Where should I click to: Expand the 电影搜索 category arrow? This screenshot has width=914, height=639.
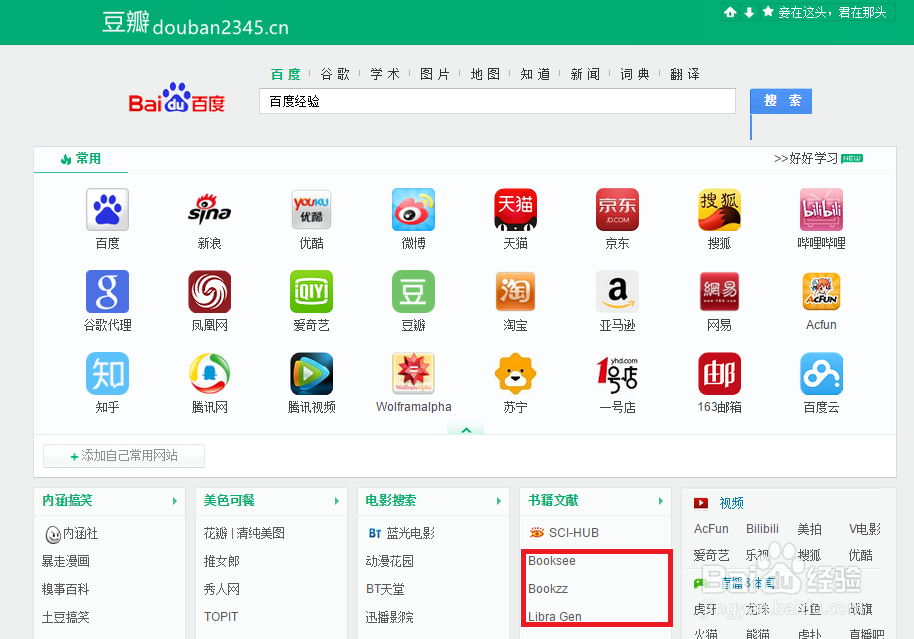[498, 501]
